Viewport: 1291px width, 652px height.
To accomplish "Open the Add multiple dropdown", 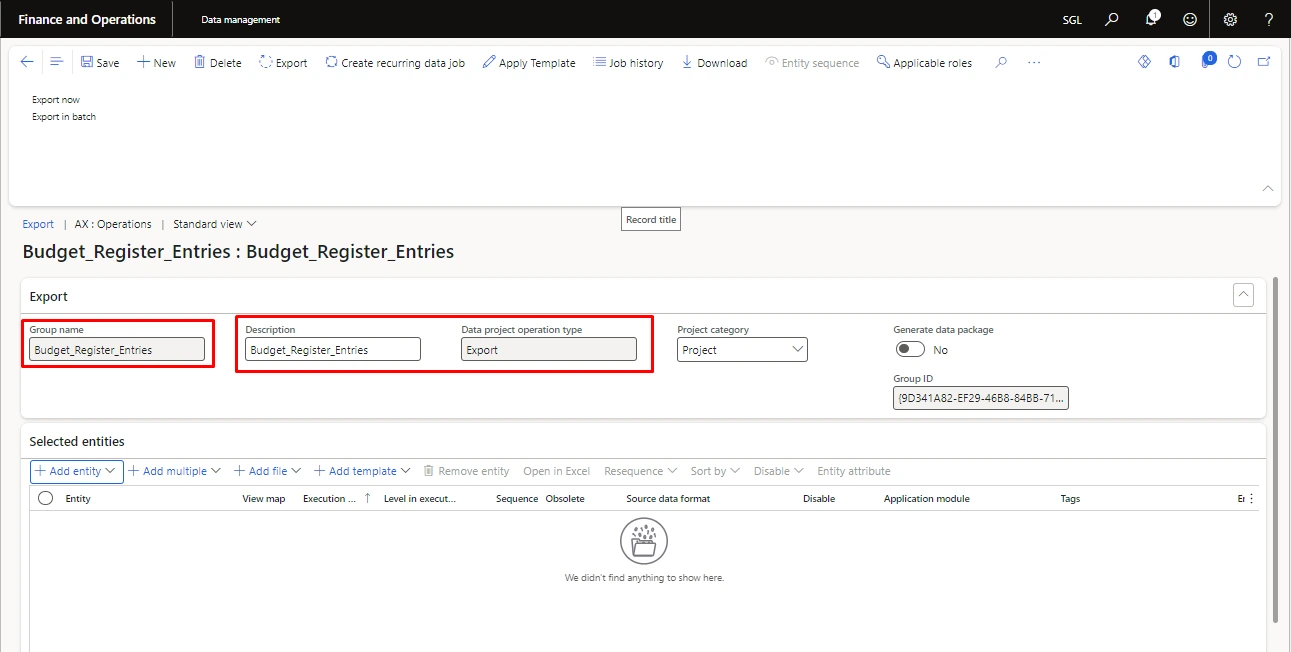I will click(x=175, y=471).
